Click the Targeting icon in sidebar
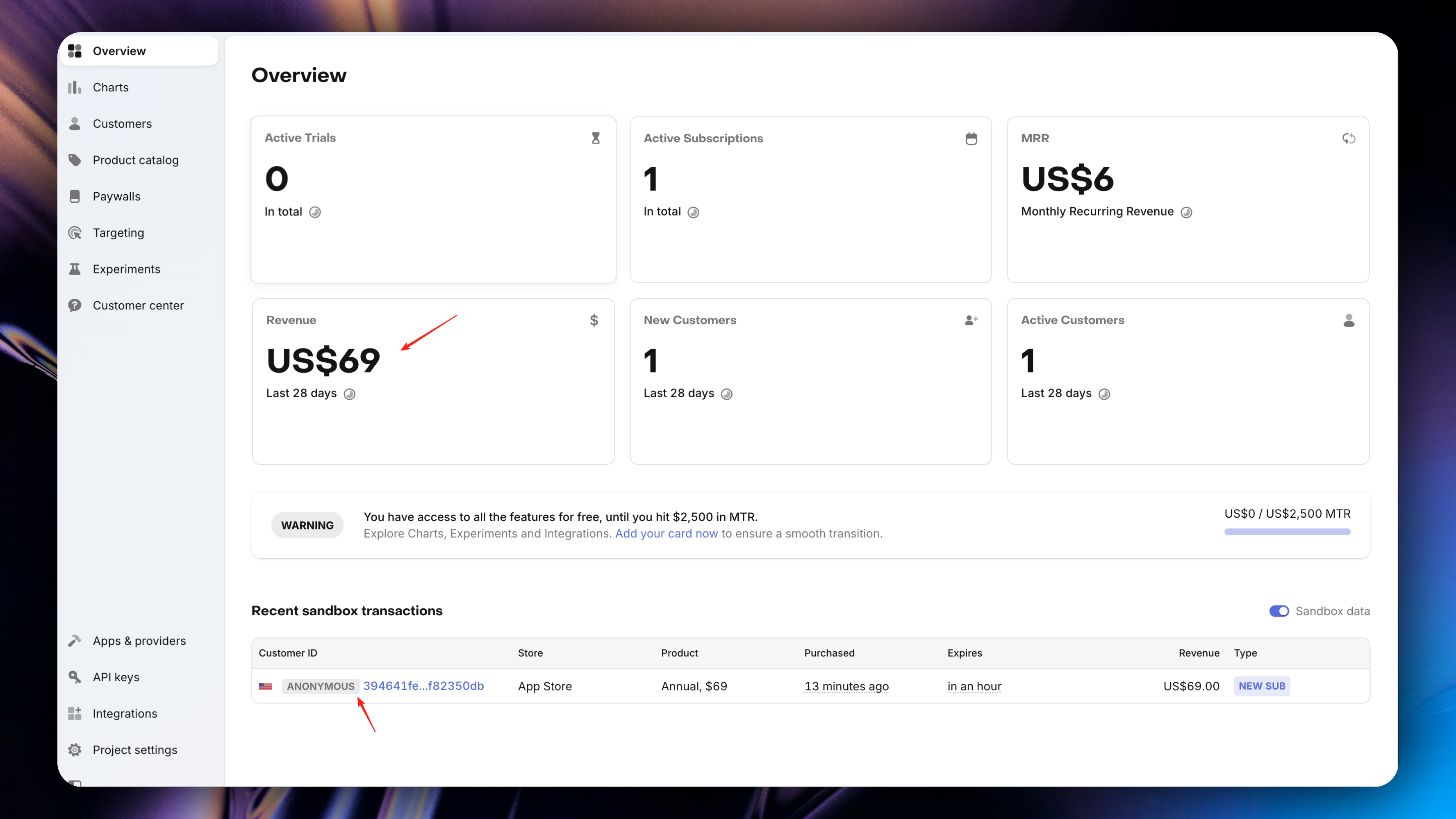This screenshot has width=1456, height=819. 75,233
